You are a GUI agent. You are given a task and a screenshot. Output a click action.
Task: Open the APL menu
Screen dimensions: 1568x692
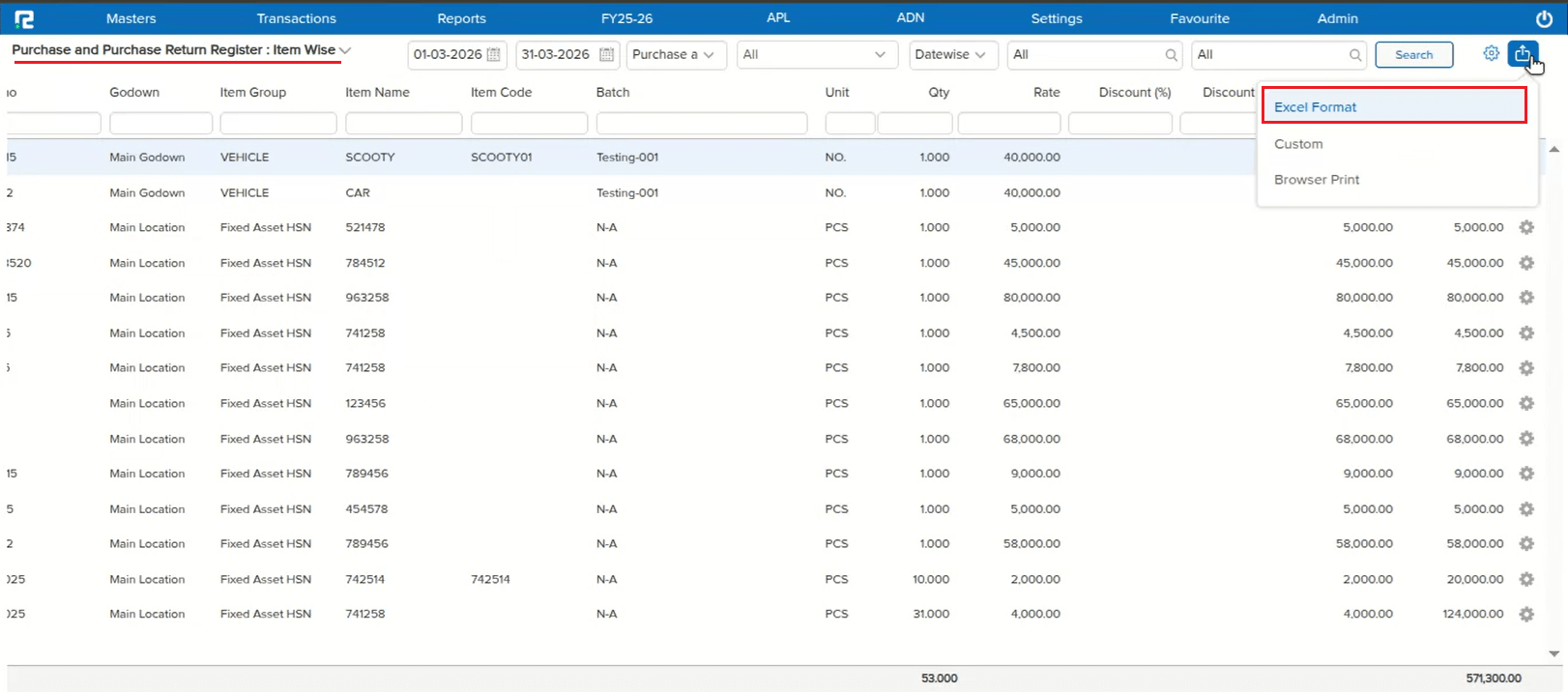click(778, 17)
